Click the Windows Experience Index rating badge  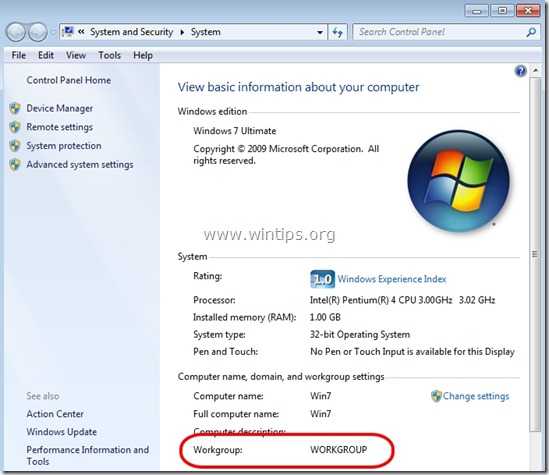click(x=322, y=279)
